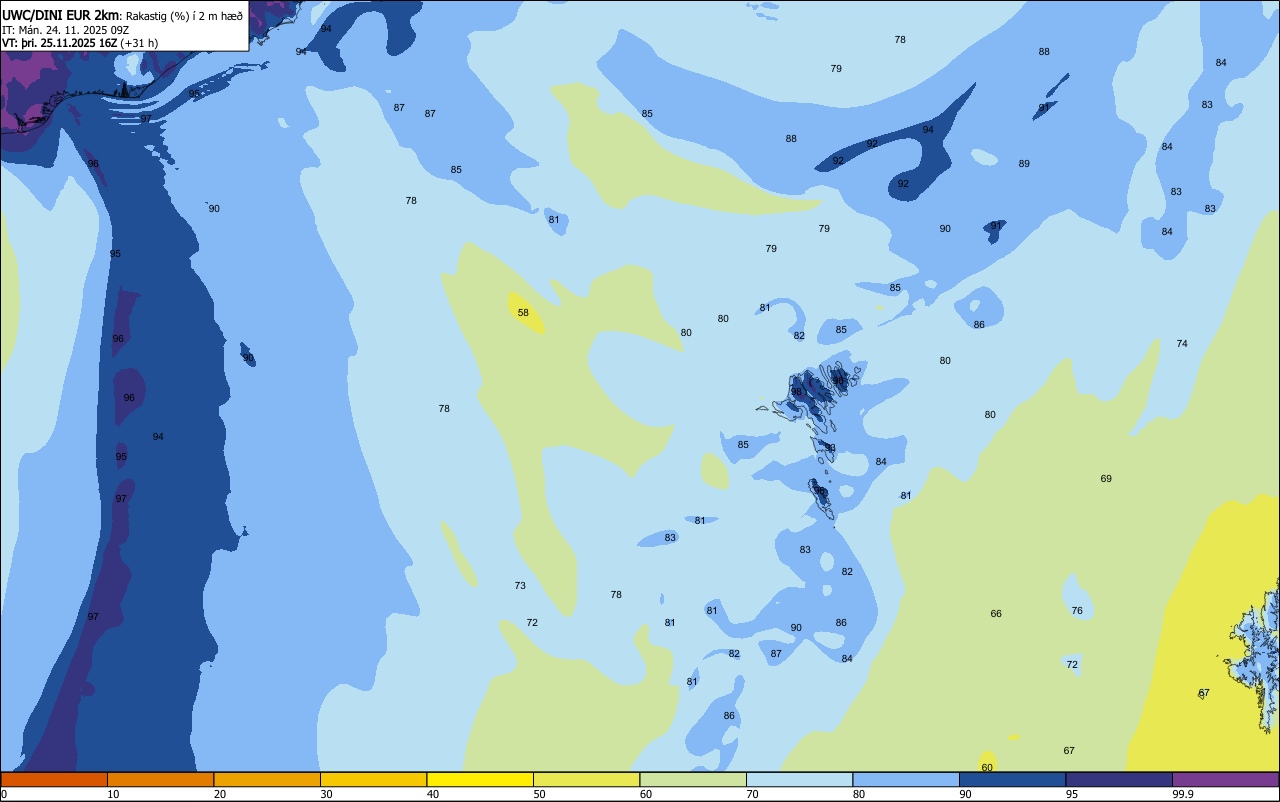Click the 80–90 medium blue legend segment
This screenshot has height=802, width=1280.
click(x=906, y=779)
